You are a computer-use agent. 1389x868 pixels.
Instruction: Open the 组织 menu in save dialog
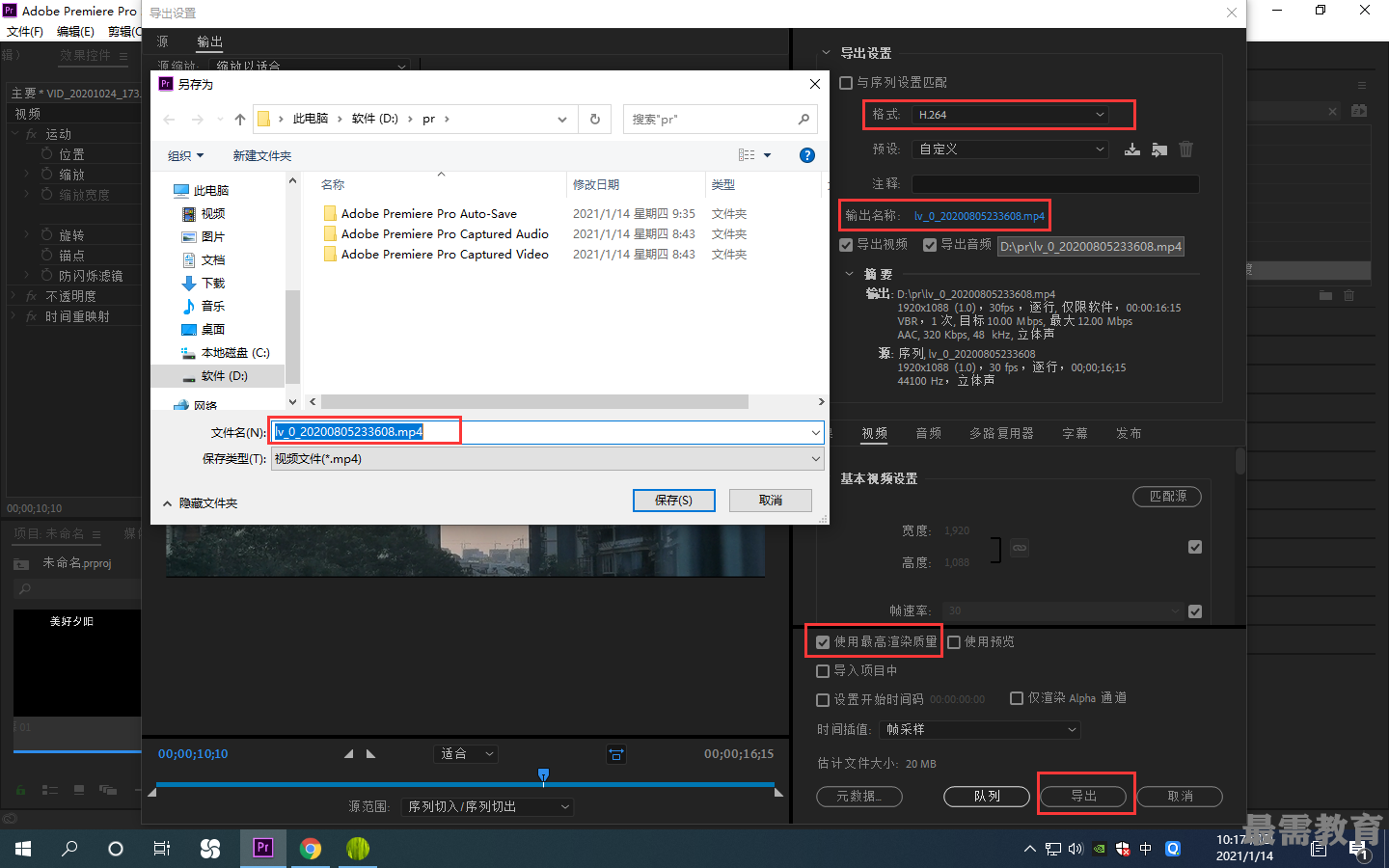[x=185, y=156]
